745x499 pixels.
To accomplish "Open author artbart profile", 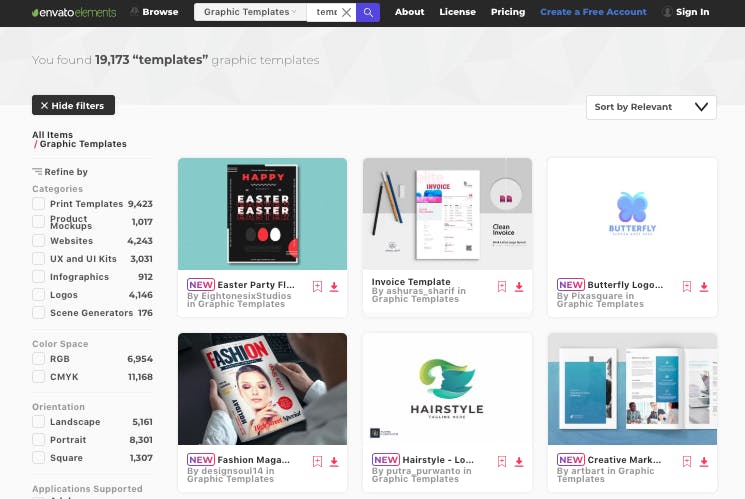I will [x=587, y=470].
